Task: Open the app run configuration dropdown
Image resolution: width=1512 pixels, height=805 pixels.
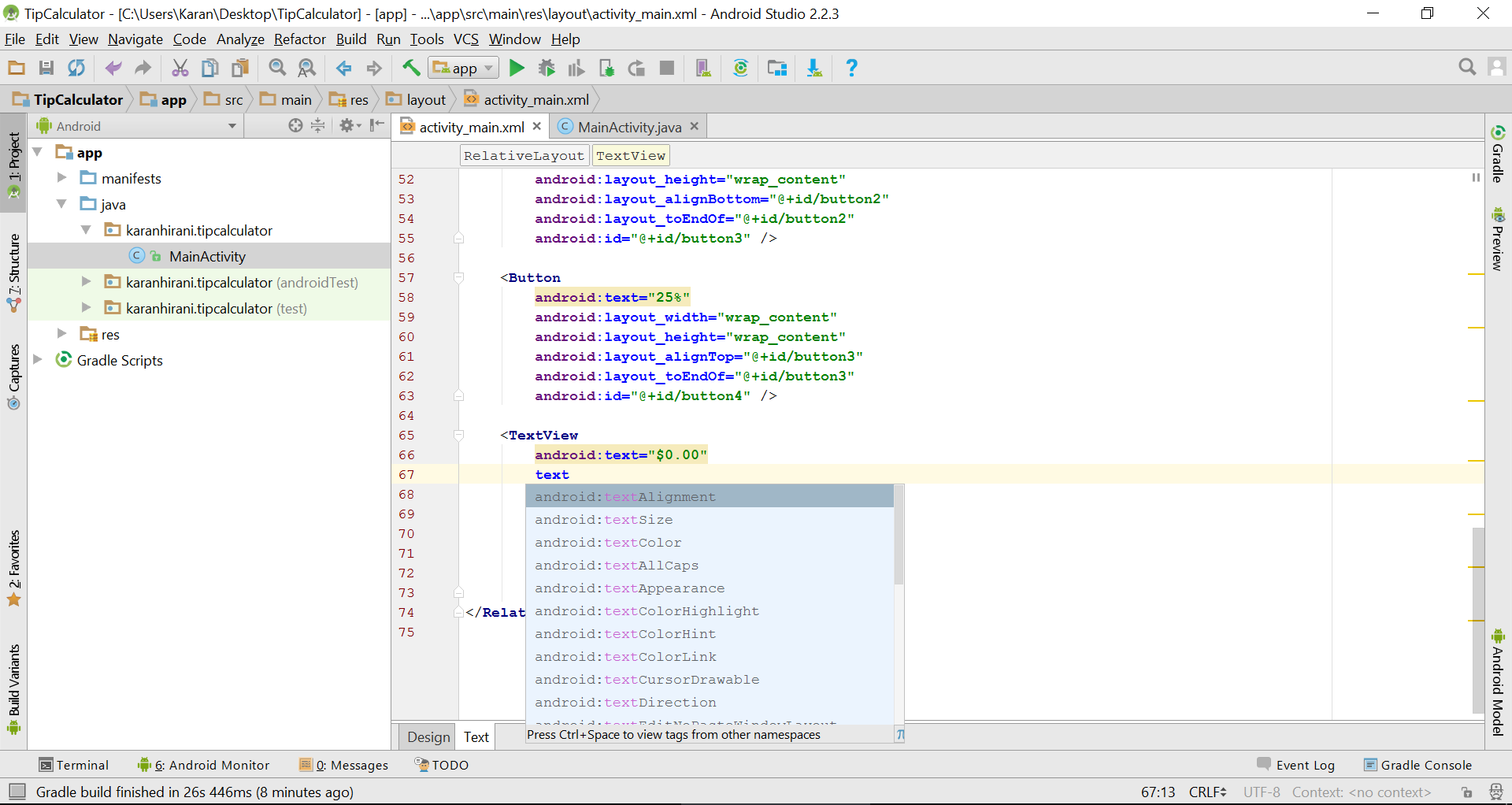Action: pos(463,69)
